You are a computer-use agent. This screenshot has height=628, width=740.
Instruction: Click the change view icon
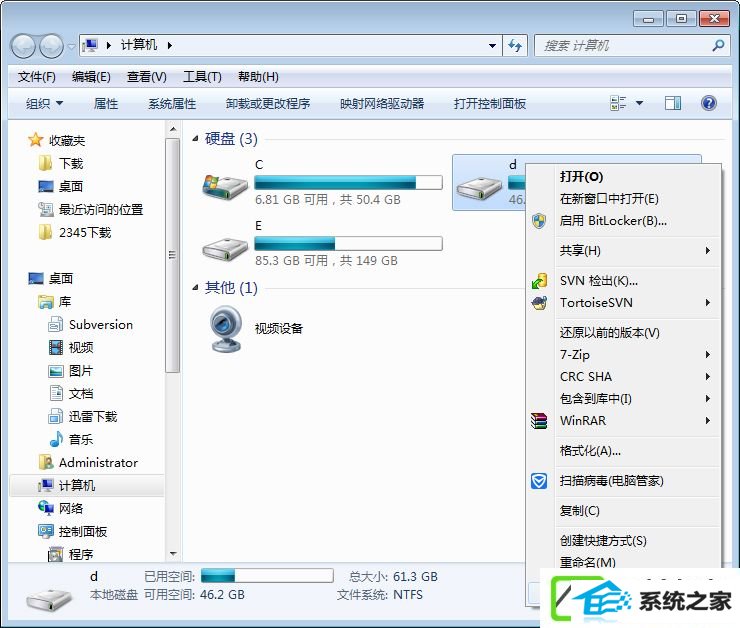(x=618, y=103)
